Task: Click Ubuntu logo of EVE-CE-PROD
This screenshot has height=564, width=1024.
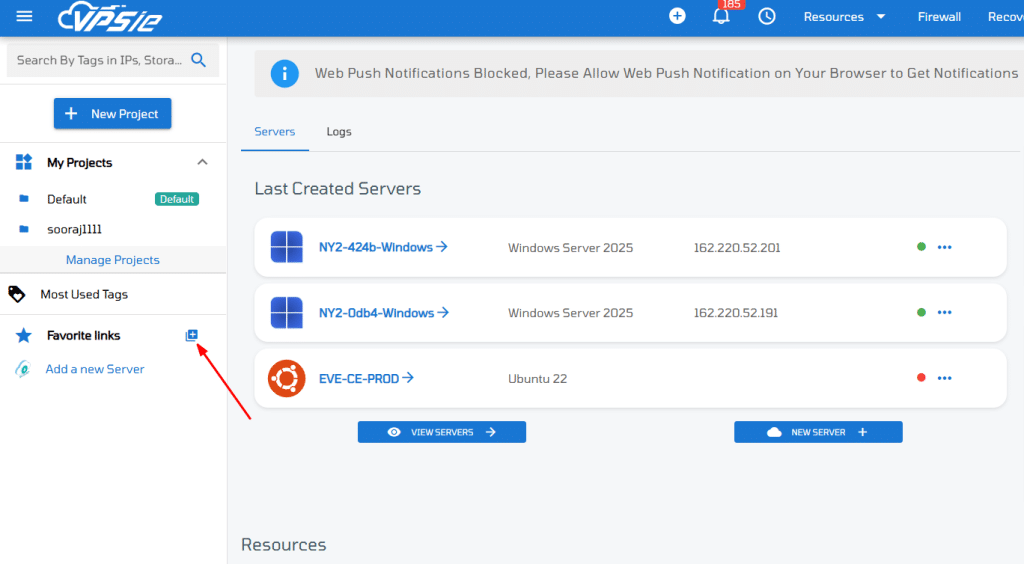Action: pos(287,378)
